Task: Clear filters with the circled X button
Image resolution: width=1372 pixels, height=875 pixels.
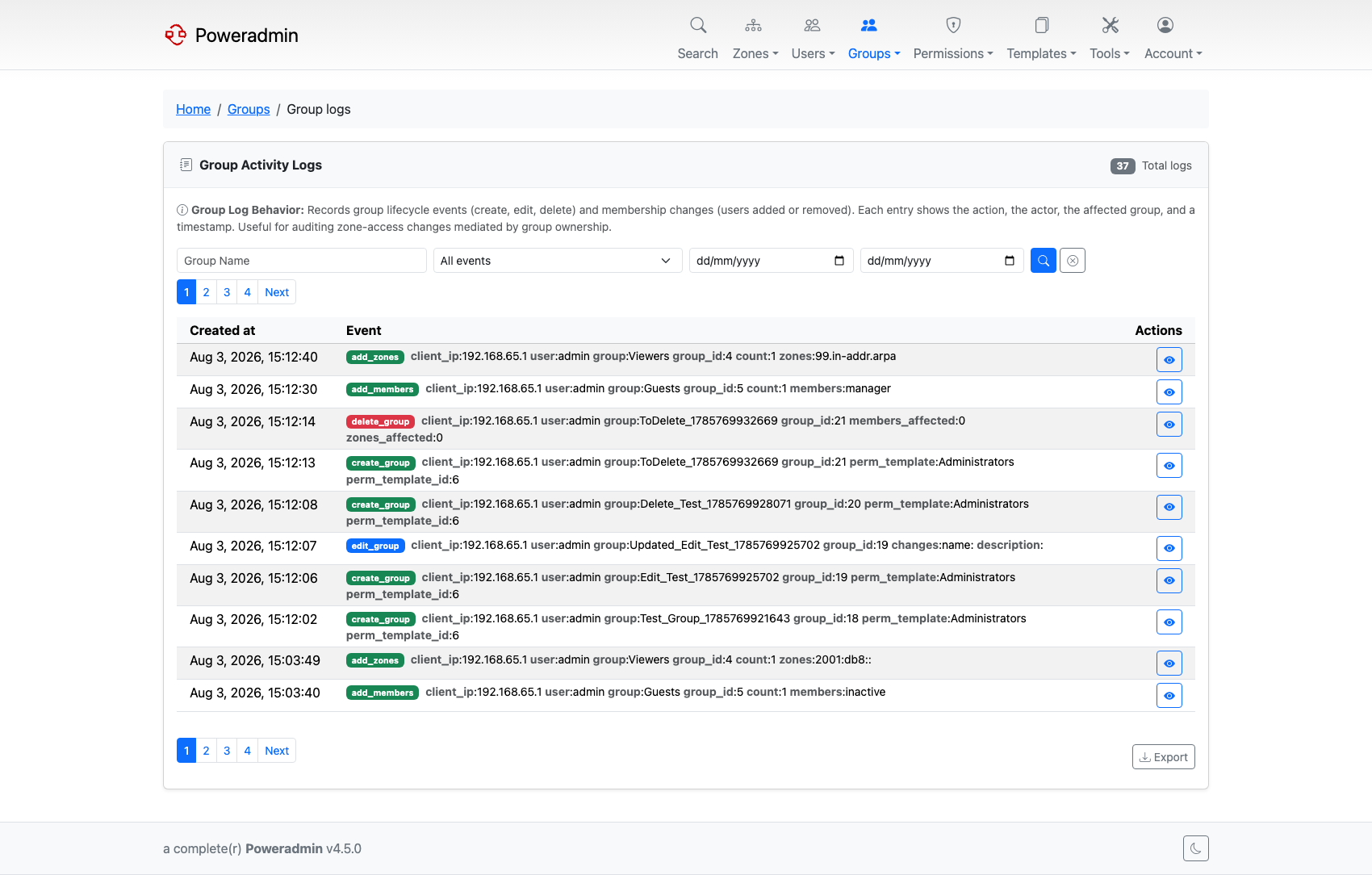Action: [1073, 261]
